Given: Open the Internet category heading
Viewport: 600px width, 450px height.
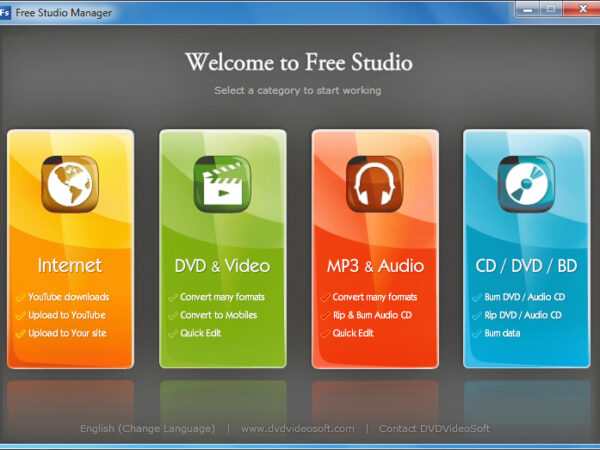Looking at the screenshot, I should tap(70, 266).
